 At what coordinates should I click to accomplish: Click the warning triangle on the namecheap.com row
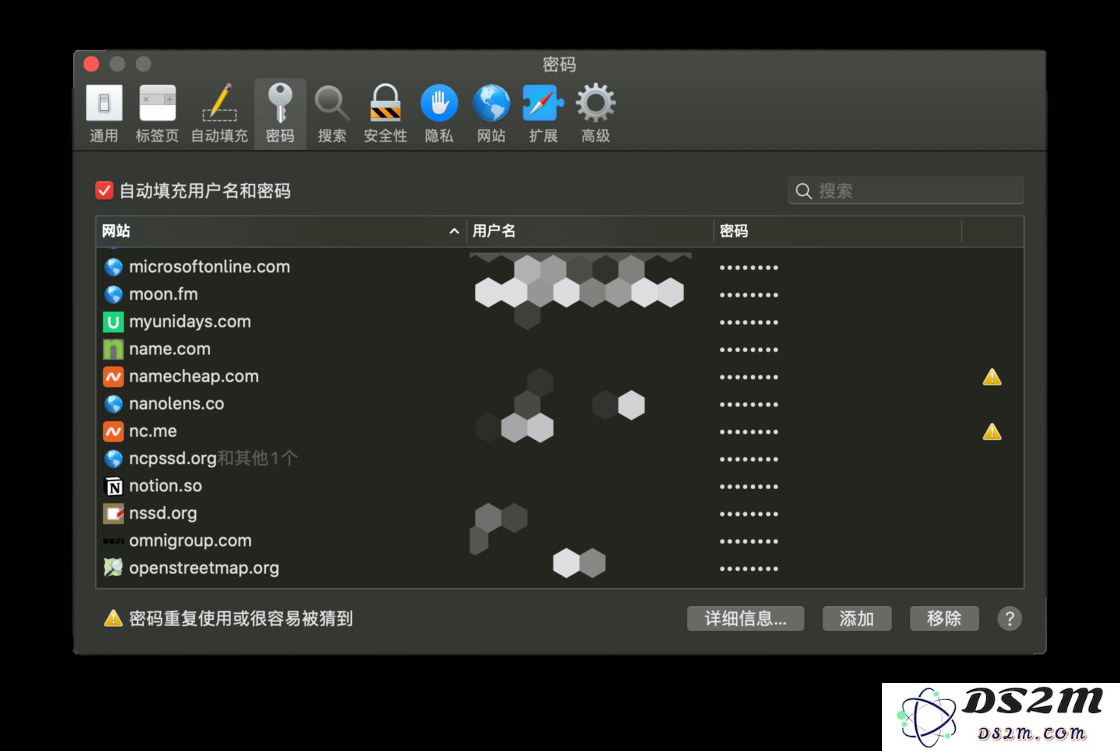click(x=992, y=377)
